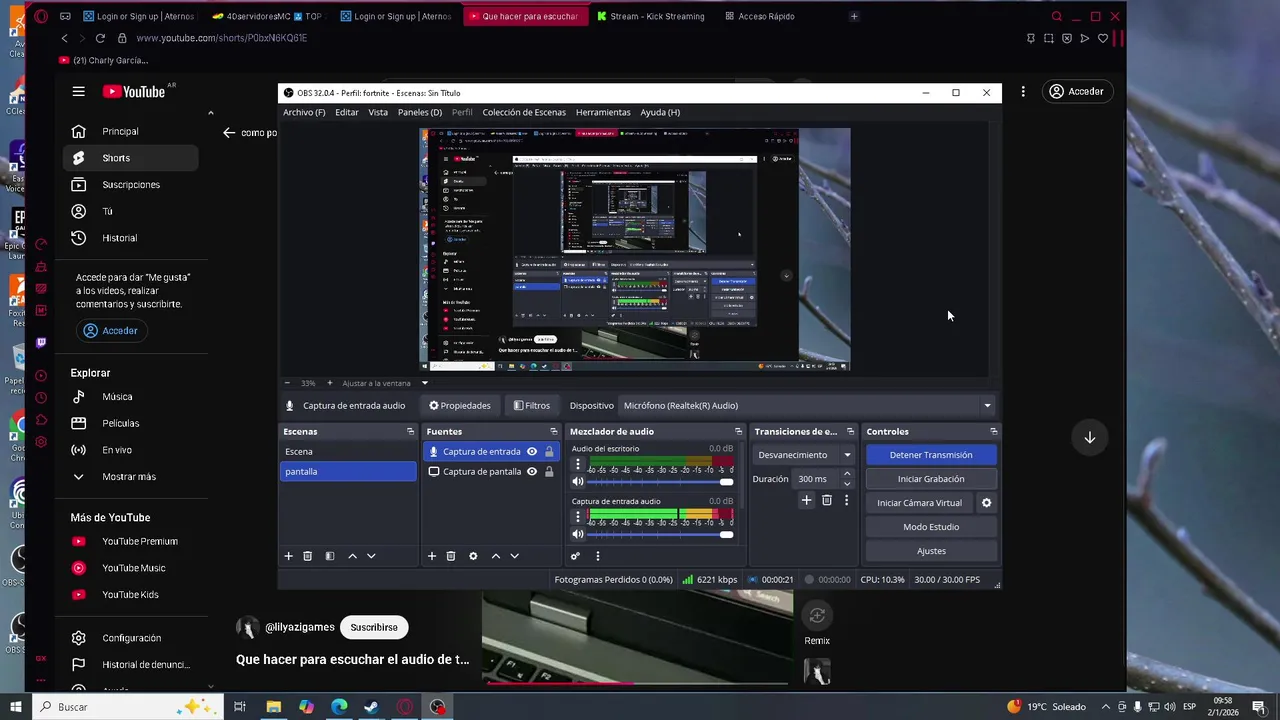Move source down in Fuentes panel
This screenshot has height=720, width=1280.
point(514,556)
